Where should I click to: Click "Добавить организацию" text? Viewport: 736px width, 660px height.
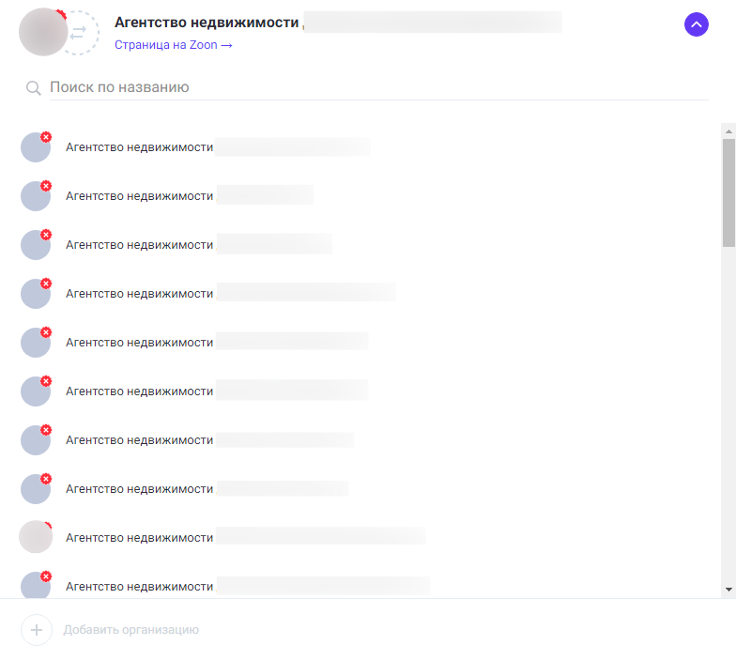(131, 630)
